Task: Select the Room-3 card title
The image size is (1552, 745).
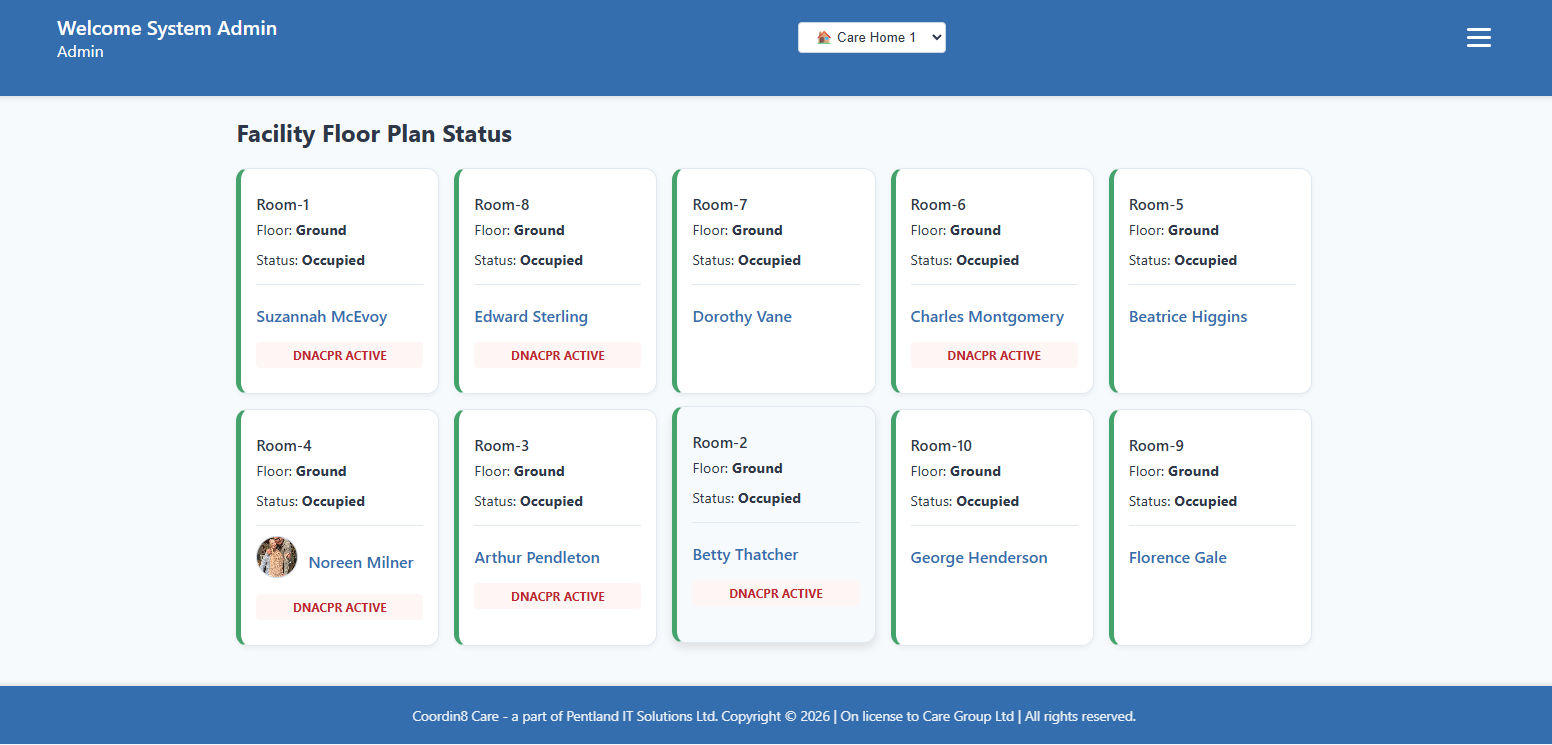Action: pyautogui.click(x=502, y=446)
